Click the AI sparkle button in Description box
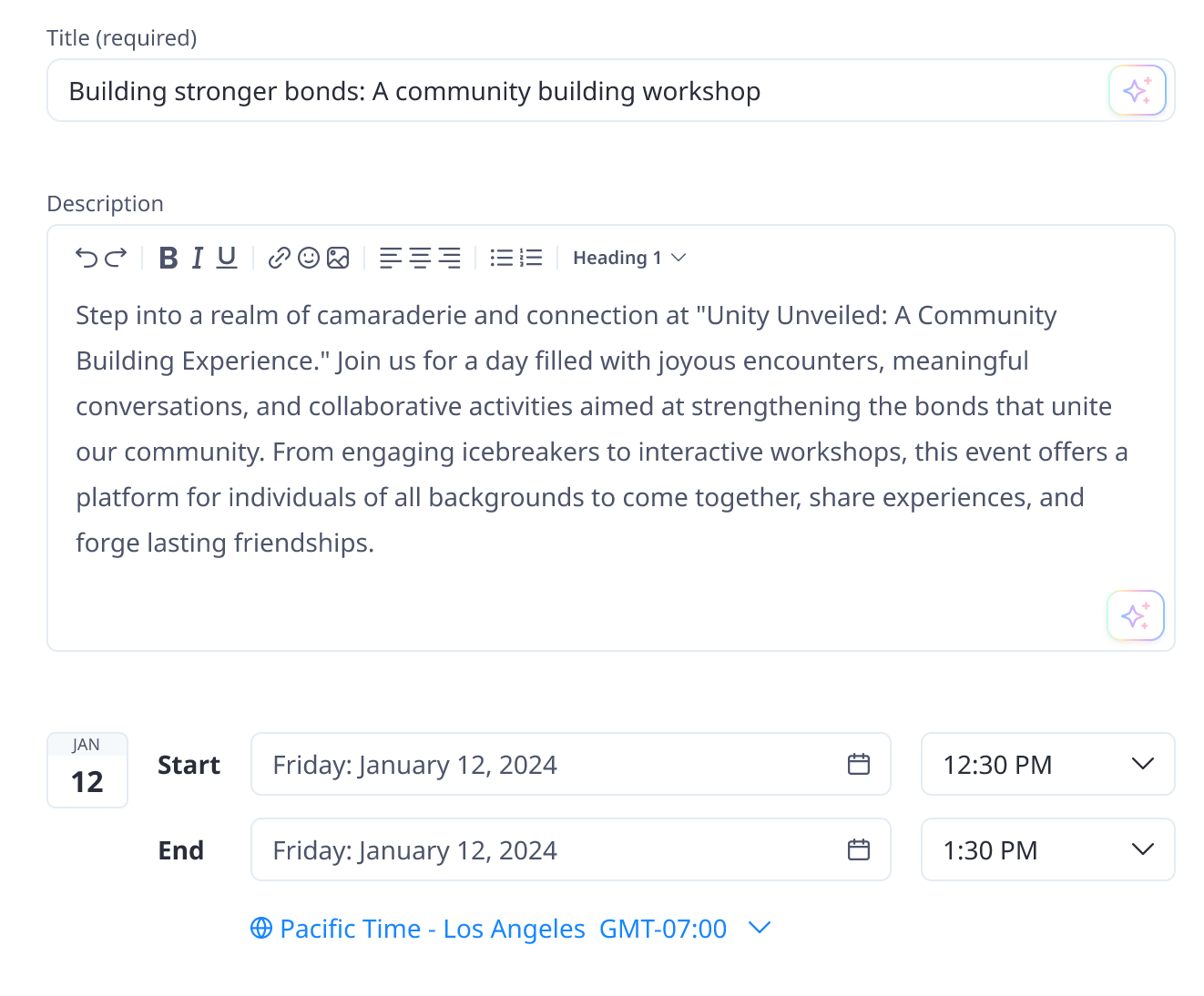 click(1135, 616)
